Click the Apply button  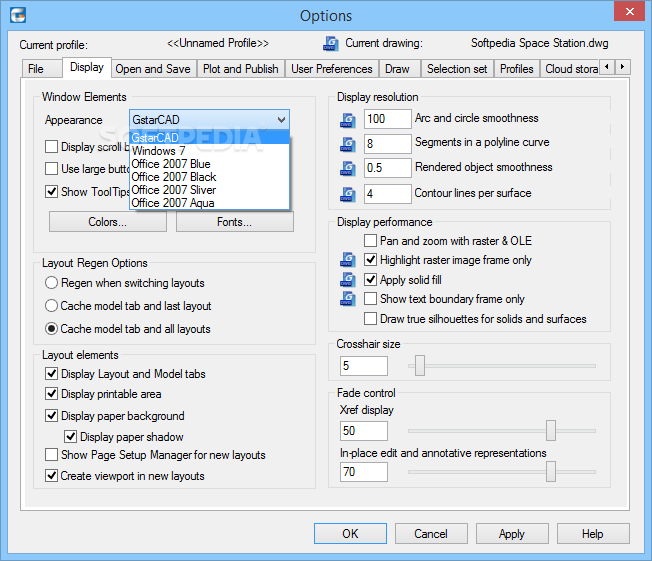coord(512,534)
